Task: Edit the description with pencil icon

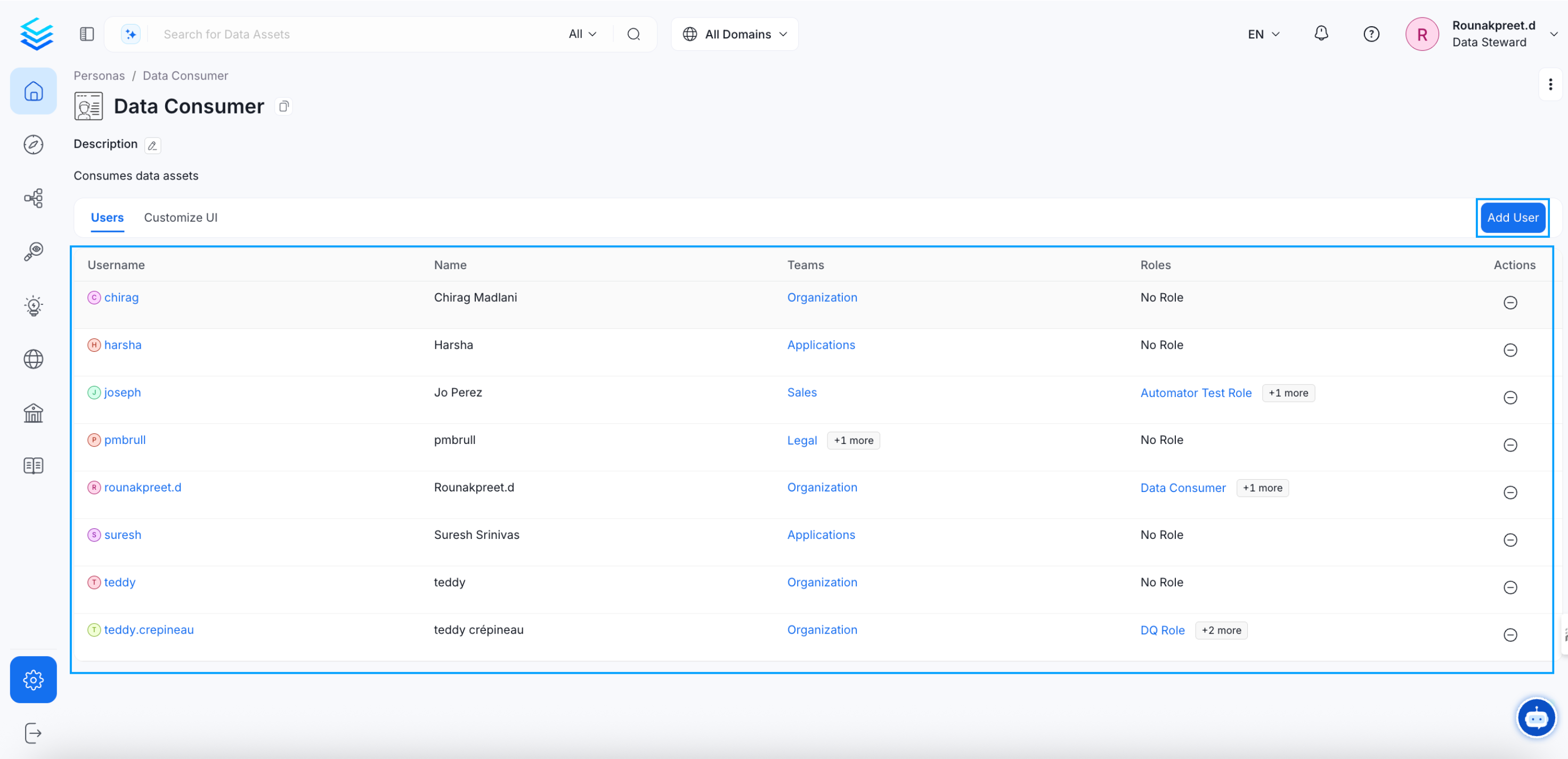Action: 153,146
